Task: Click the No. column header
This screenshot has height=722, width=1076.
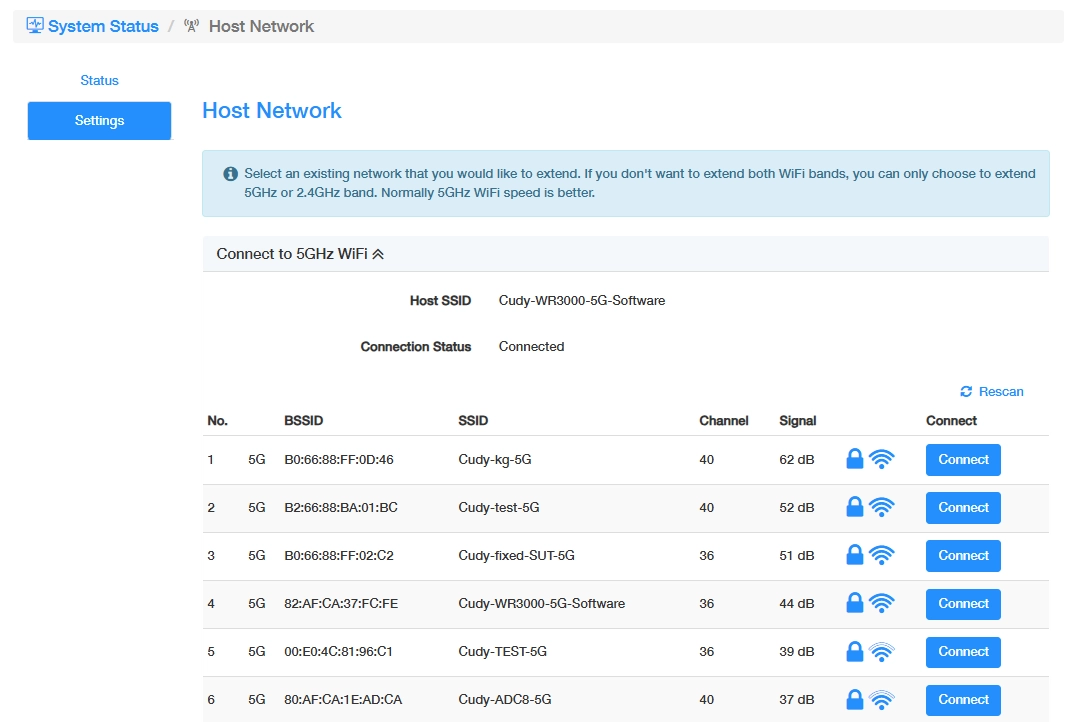Action: [218, 421]
